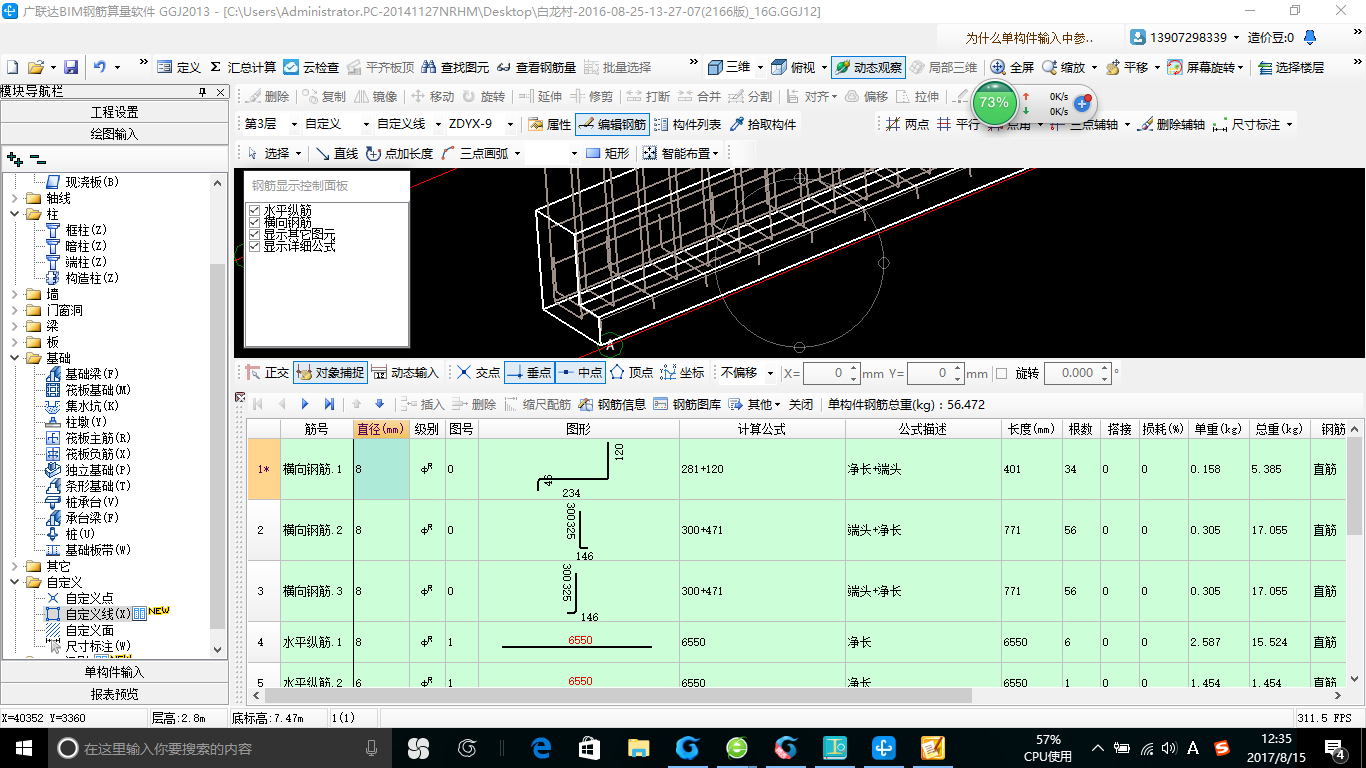Activate 全屏 fullscreen view

click(1012, 67)
